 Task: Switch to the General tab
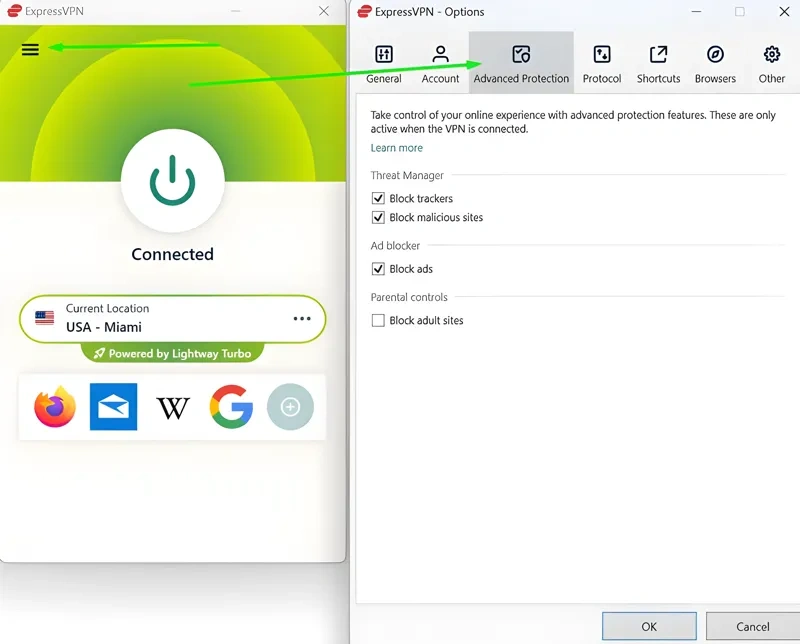[384, 64]
